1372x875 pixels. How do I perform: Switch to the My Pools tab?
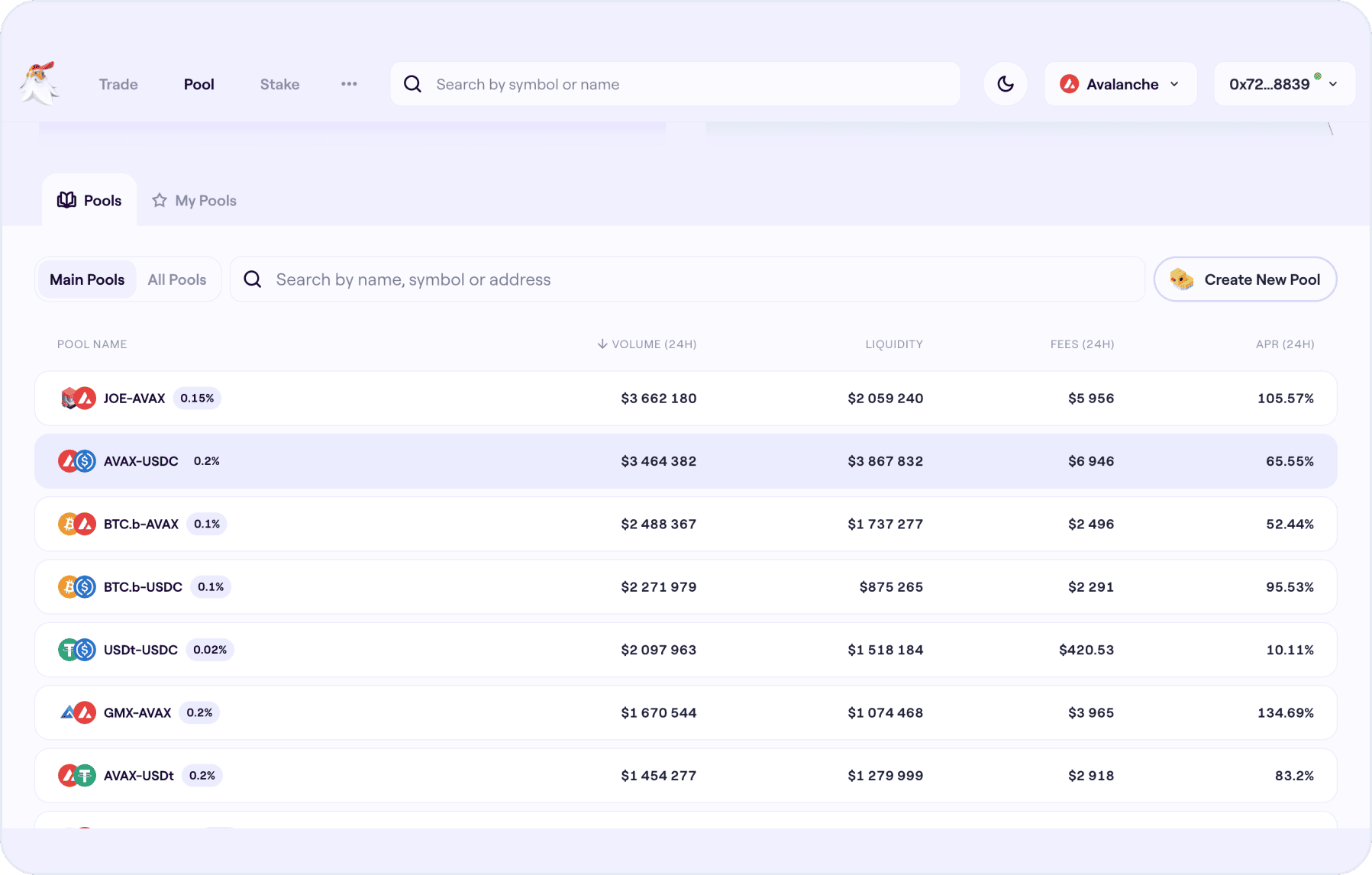click(194, 200)
